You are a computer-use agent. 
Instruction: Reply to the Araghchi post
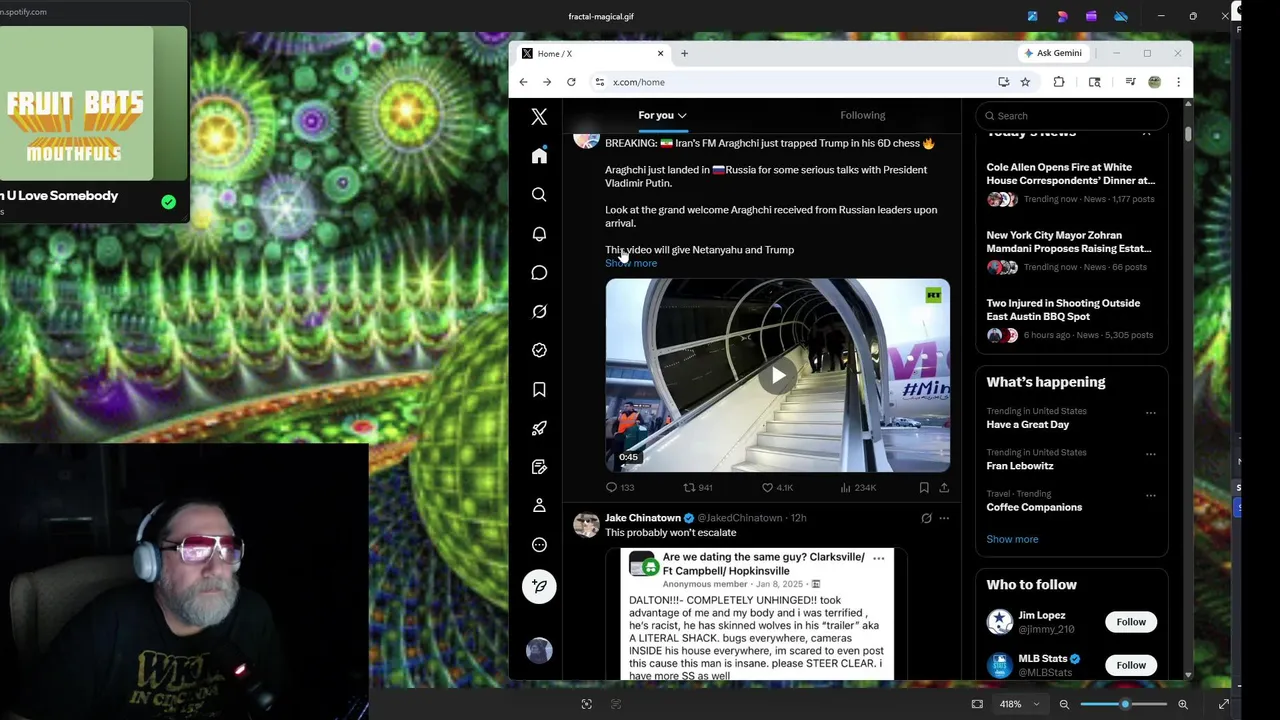pyautogui.click(x=611, y=488)
